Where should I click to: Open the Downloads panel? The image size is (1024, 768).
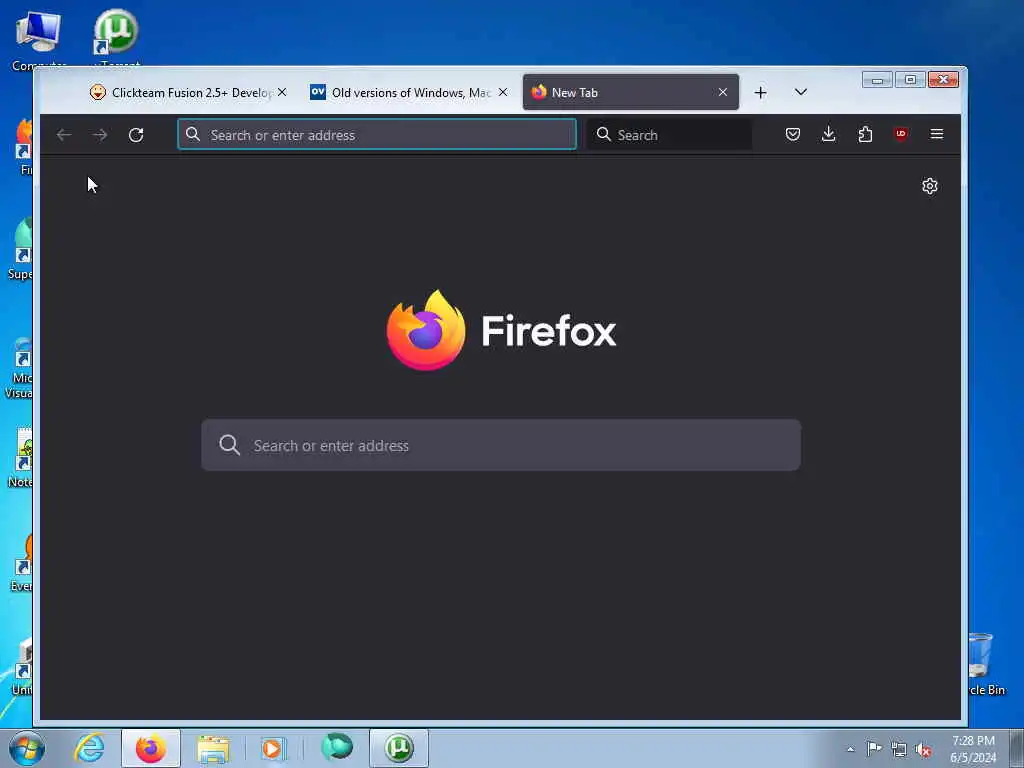click(829, 134)
